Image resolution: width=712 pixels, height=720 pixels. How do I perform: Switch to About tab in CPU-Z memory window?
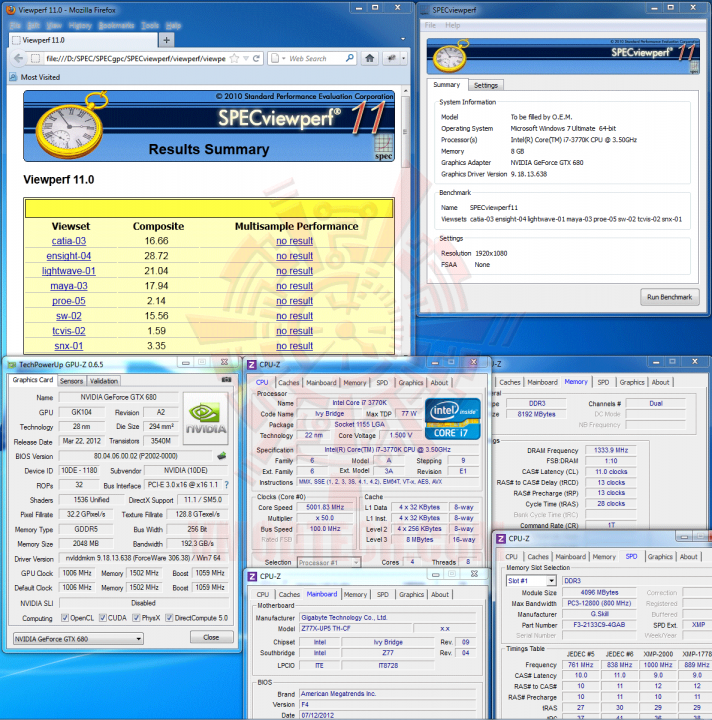[660, 382]
